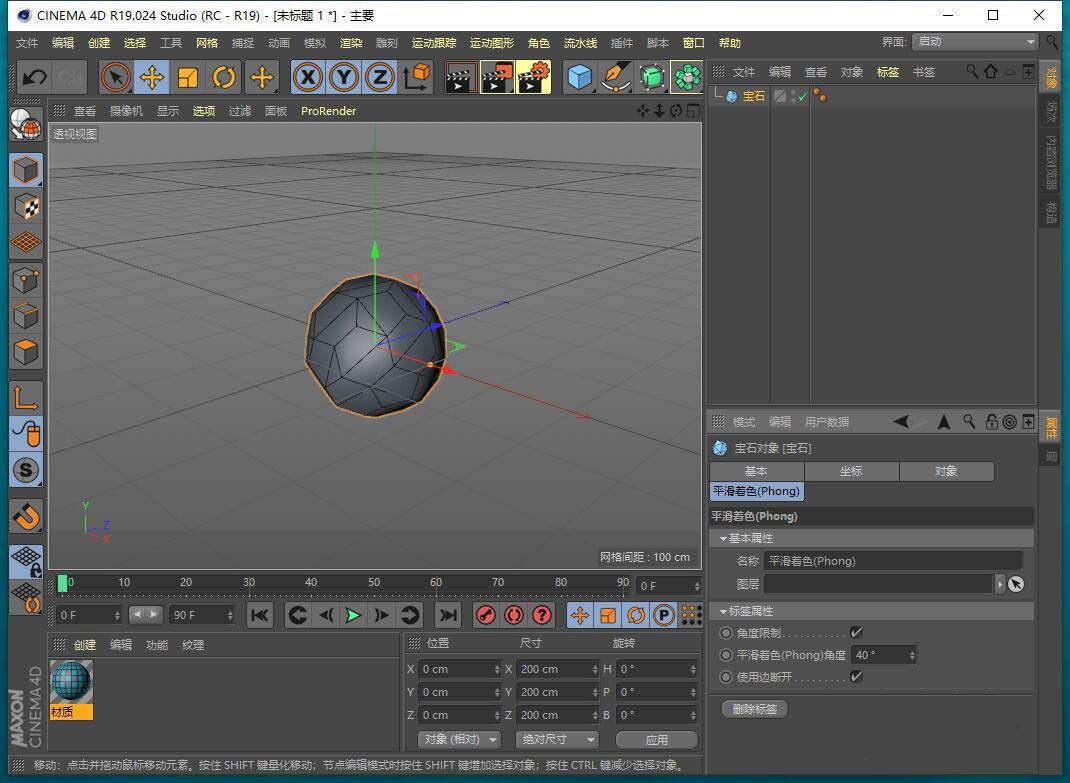Screen dimensions: 1070x783
Task: Toggle X axis lock
Action: click(x=308, y=77)
